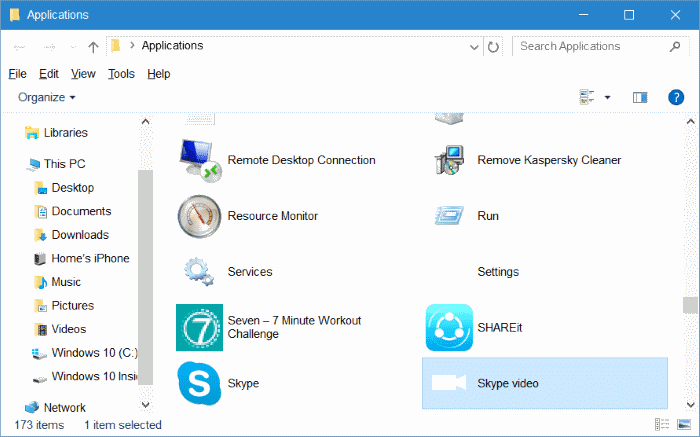This screenshot has height=437, width=700.
Task: Click the file list scrollbar thumb
Action: (690, 305)
